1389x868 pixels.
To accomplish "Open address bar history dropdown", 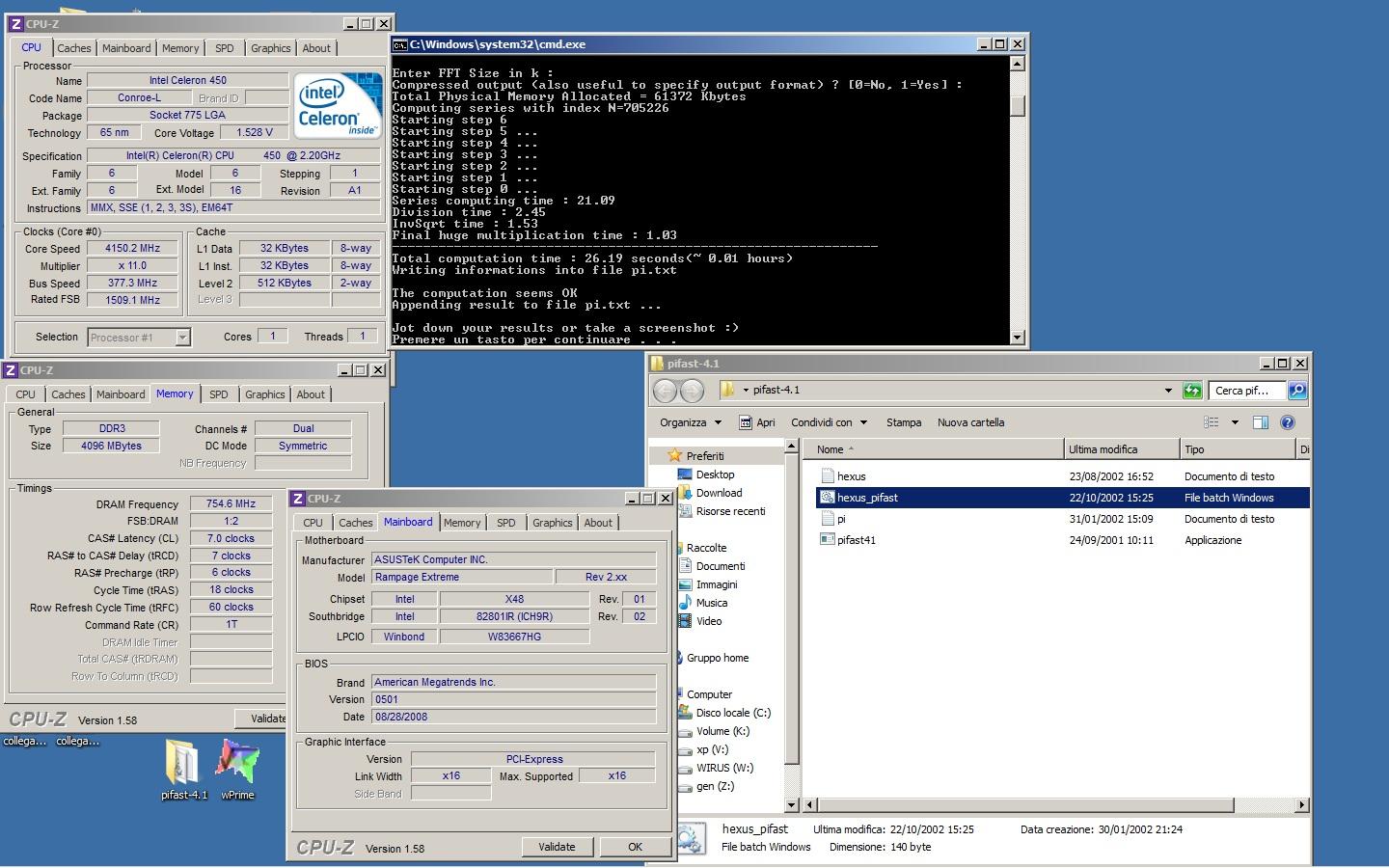I will coord(1168,391).
